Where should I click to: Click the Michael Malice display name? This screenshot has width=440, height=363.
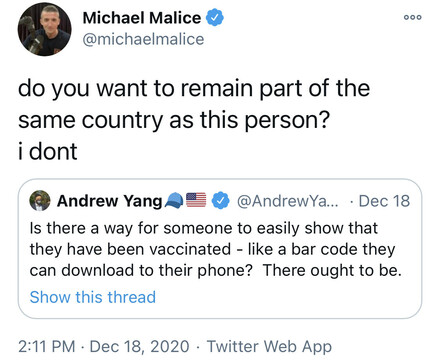pos(142,18)
